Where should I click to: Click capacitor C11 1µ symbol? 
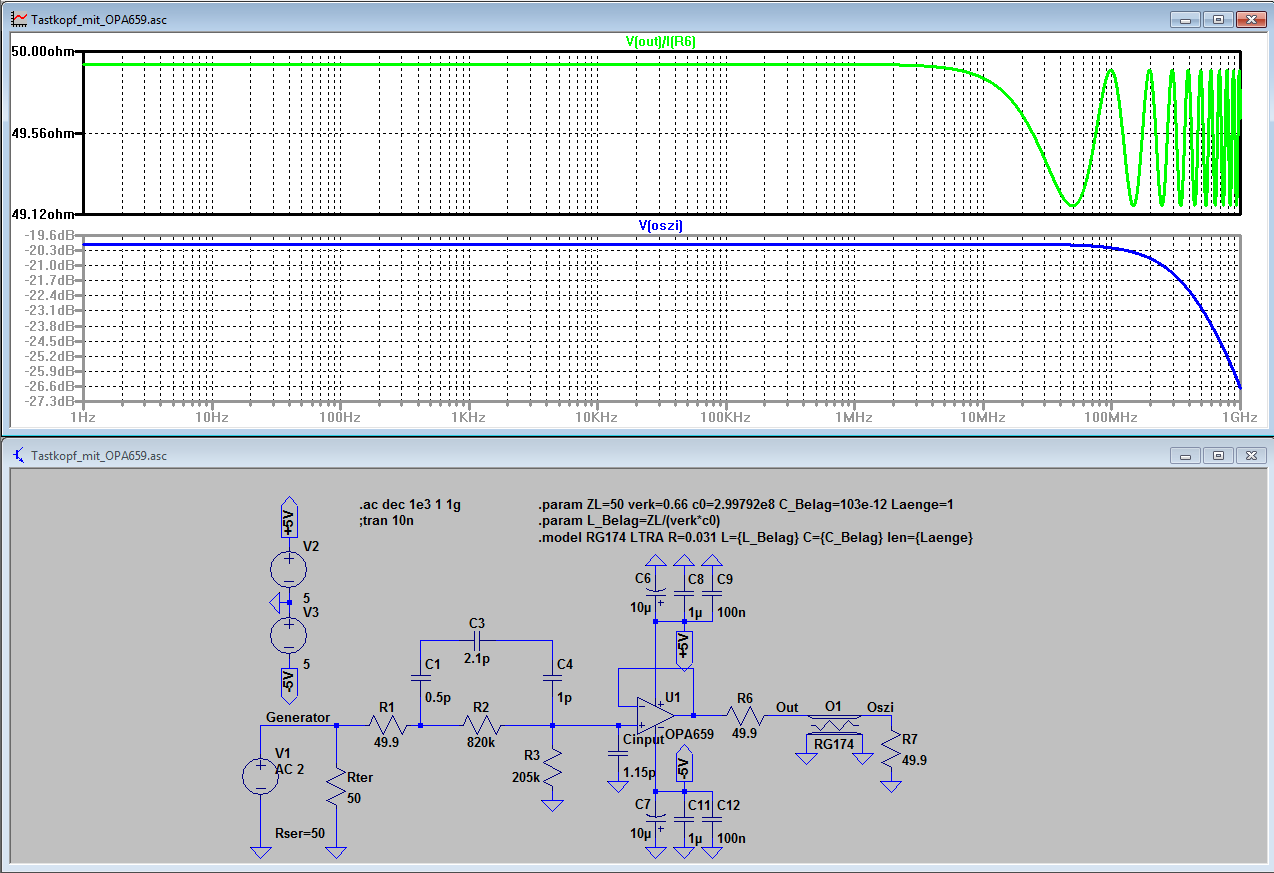[683, 820]
